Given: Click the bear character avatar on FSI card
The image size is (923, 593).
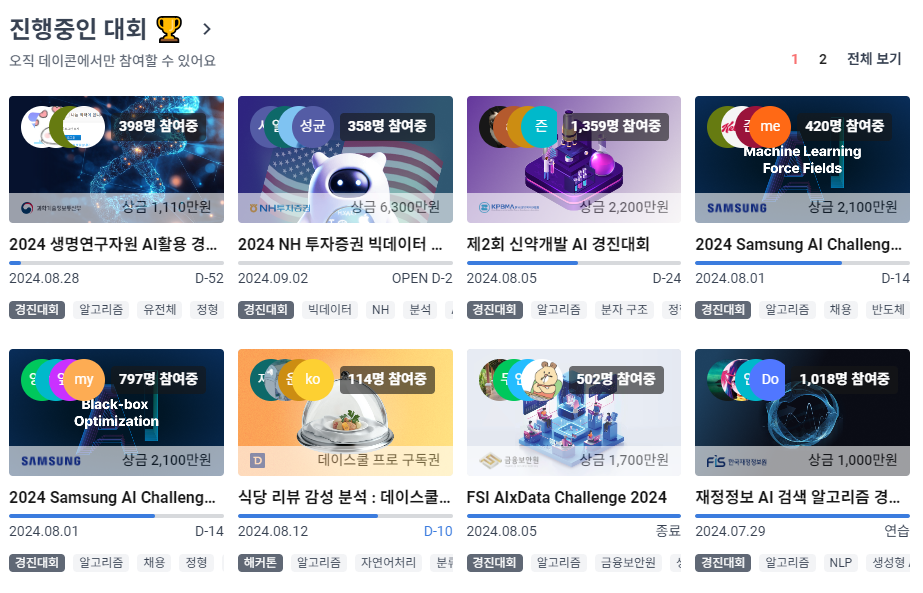Looking at the screenshot, I should pyautogui.click(x=542, y=380).
